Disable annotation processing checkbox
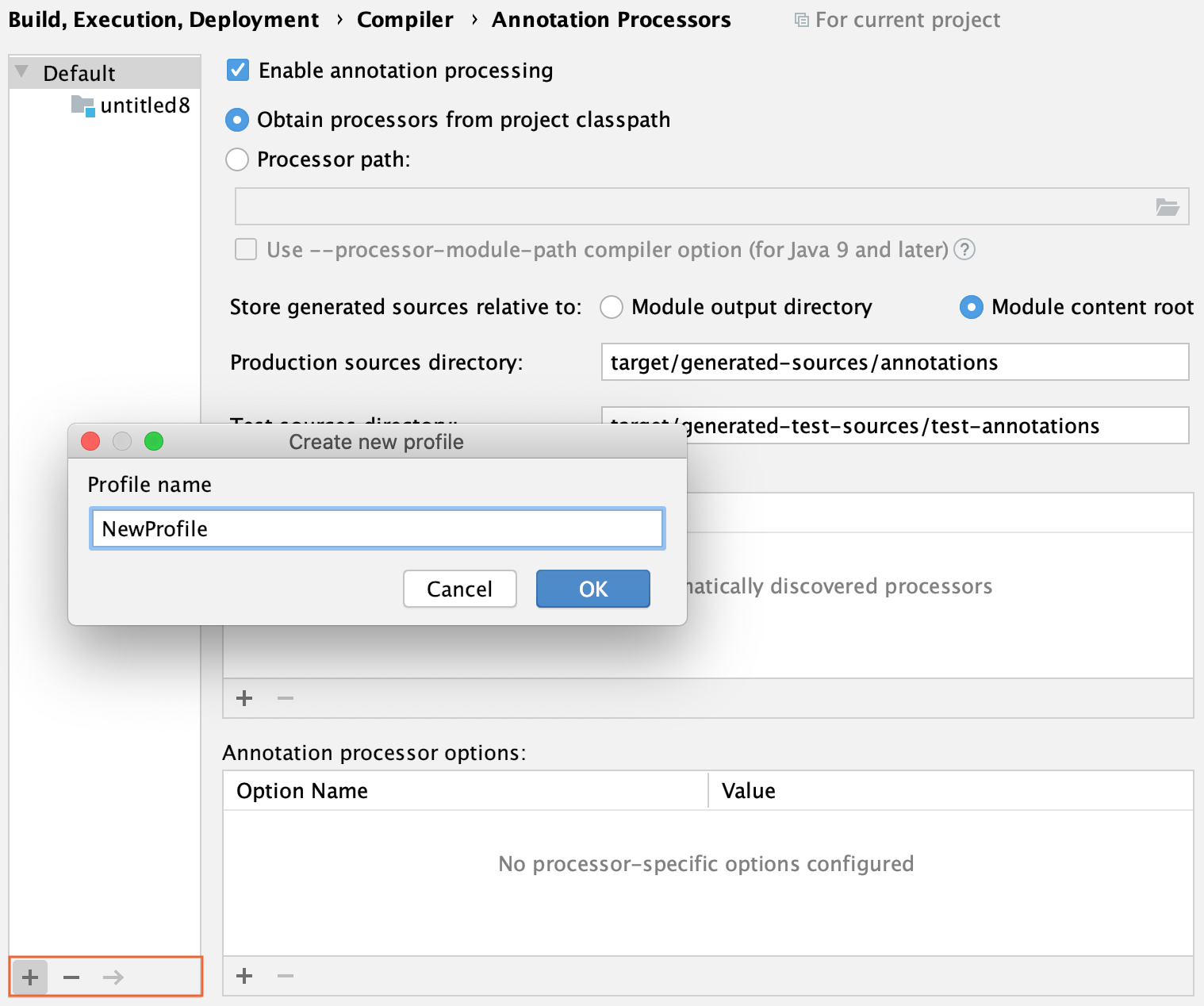Viewport: 1204px width, 1006px height. click(237, 70)
